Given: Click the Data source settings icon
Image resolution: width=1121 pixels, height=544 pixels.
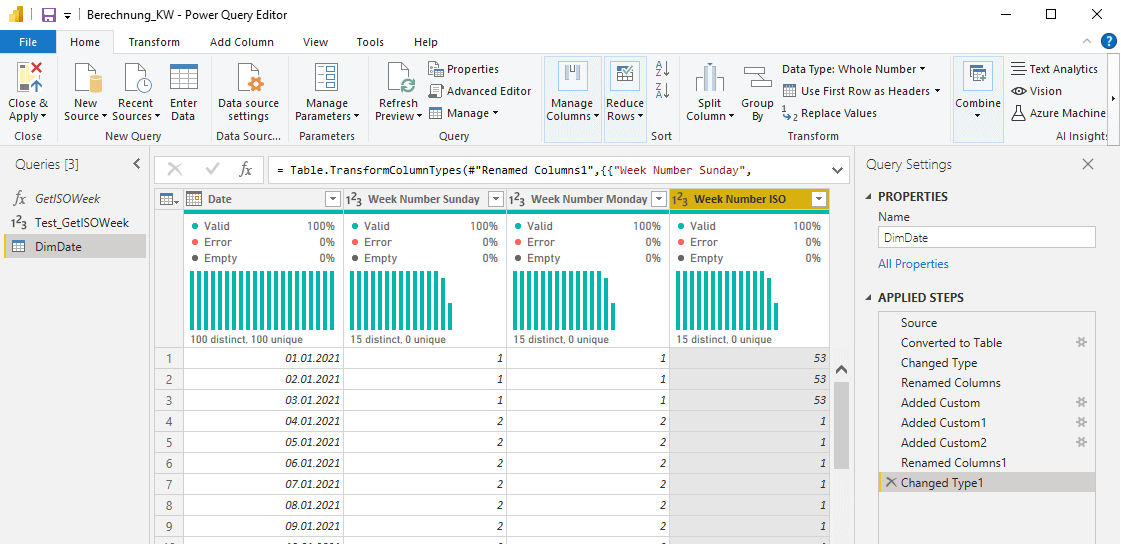Looking at the screenshot, I should coord(248,78).
